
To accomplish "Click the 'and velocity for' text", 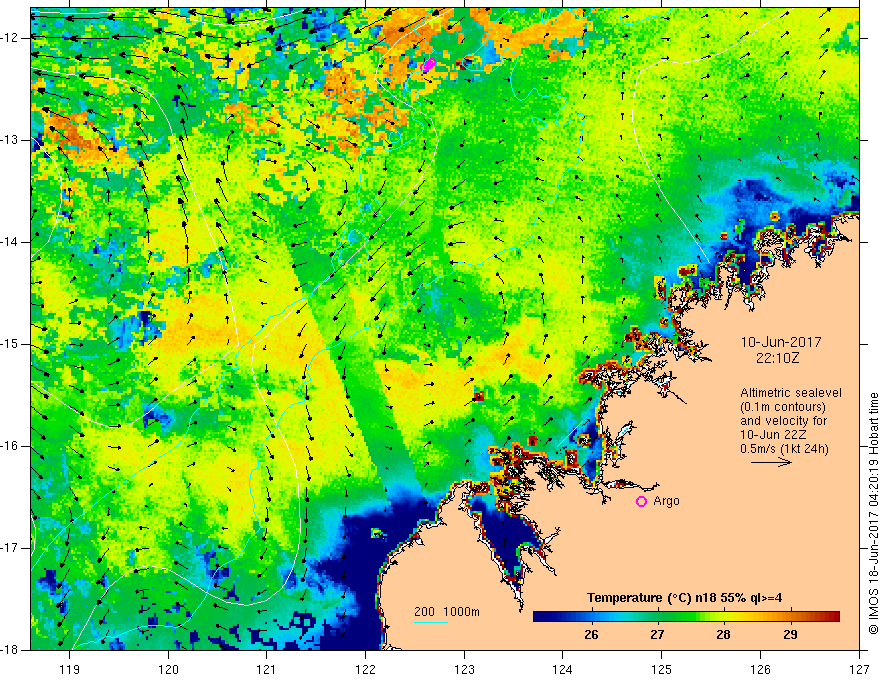I will pos(783,421).
